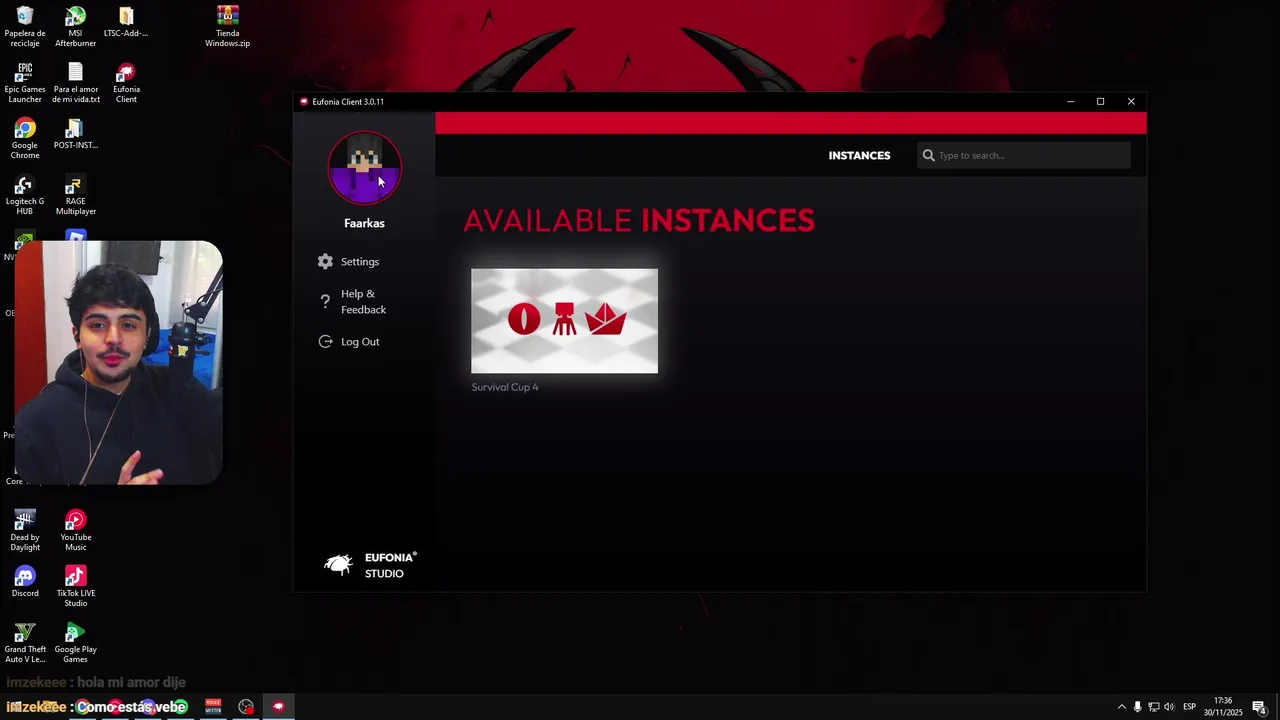
Task: Click the Voicemeeter taskbar icon
Action: (x=213, y=707)
